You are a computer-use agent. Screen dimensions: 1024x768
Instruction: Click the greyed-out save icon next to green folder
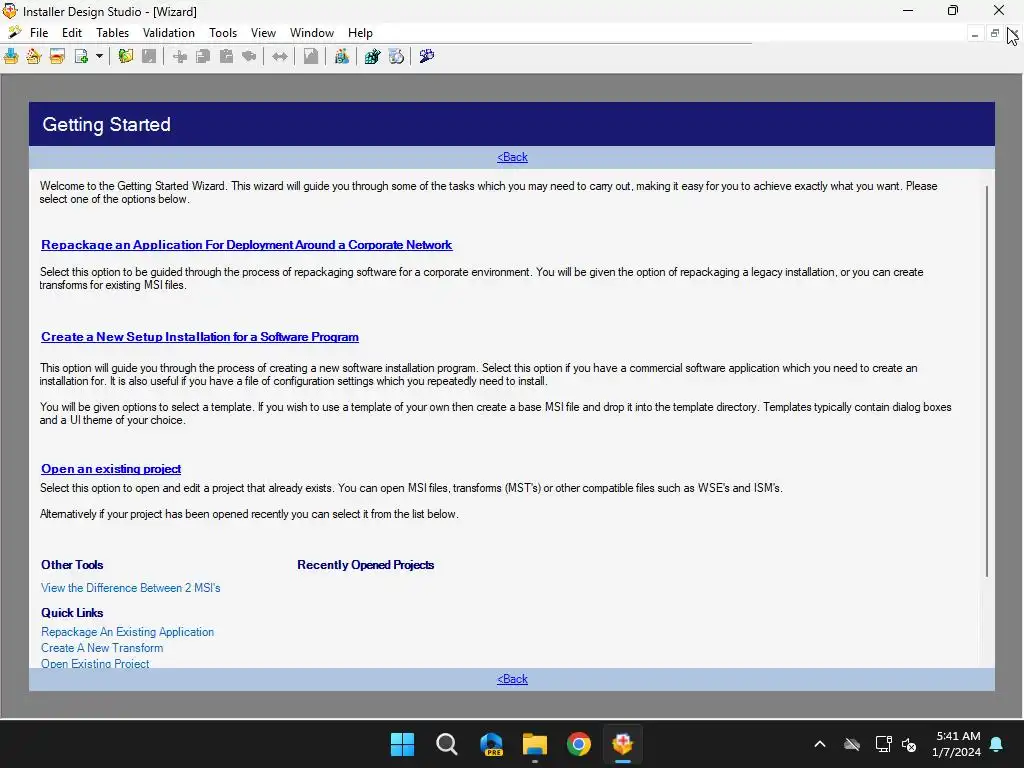(150, 57)
